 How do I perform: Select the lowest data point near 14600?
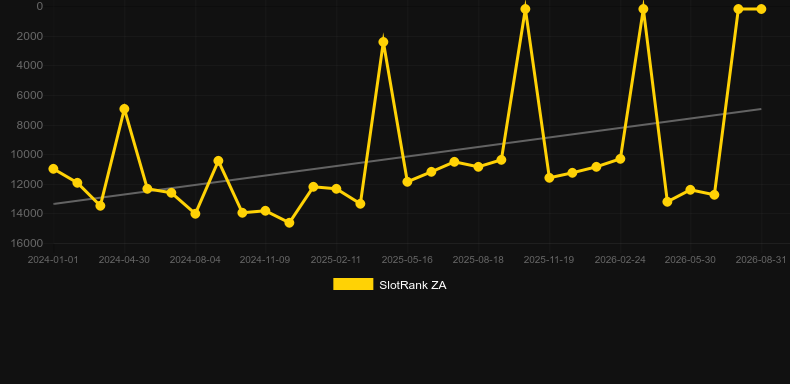point(289,222)
